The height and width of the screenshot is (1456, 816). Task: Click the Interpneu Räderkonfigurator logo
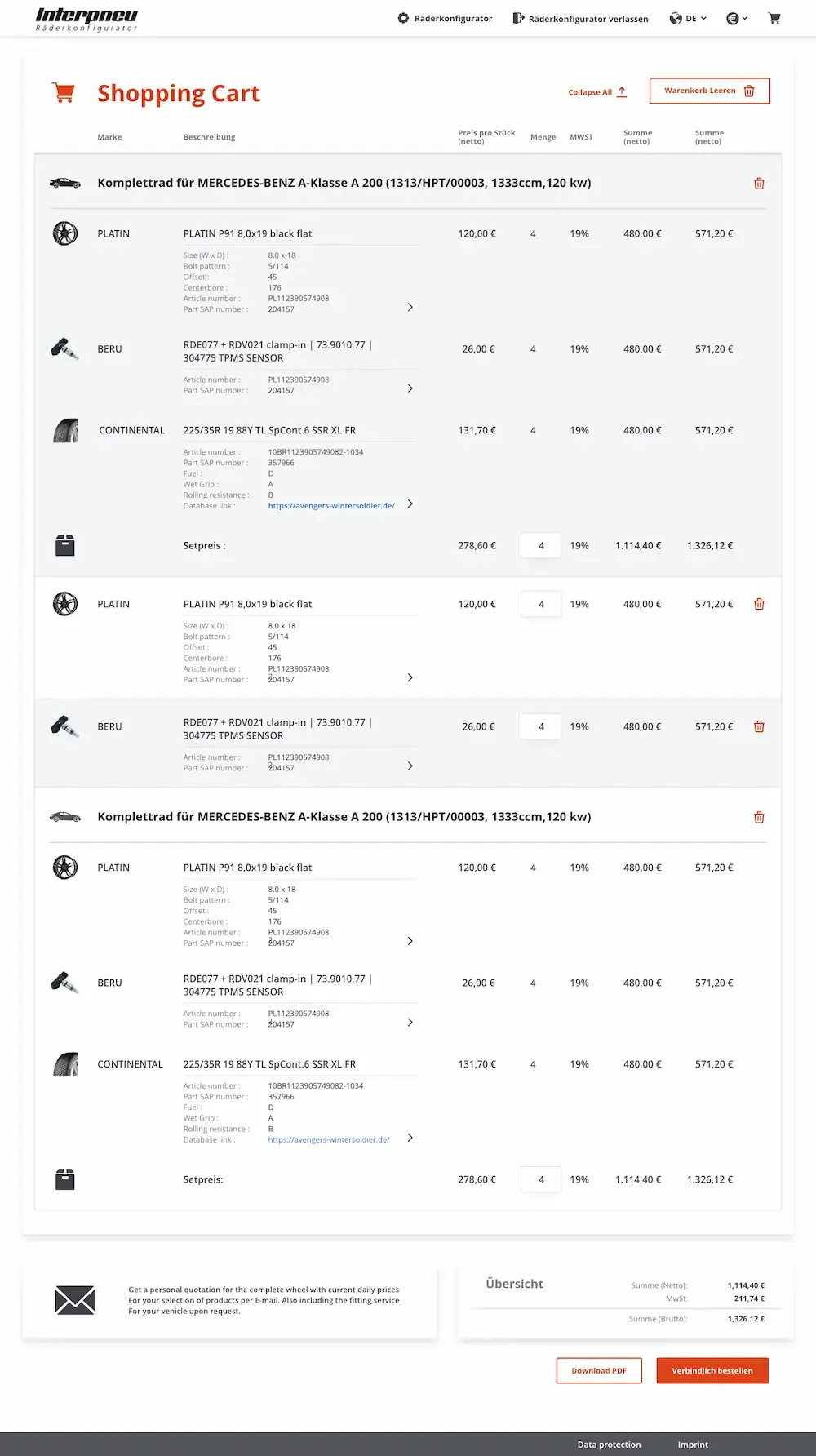[86, 20]
